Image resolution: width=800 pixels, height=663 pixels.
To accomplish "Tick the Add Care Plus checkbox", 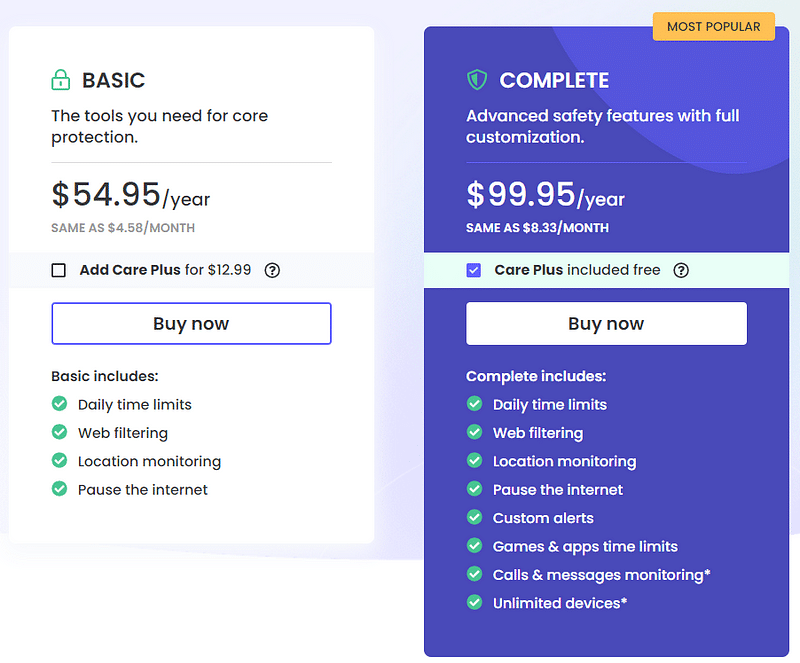I will (59, 270).
